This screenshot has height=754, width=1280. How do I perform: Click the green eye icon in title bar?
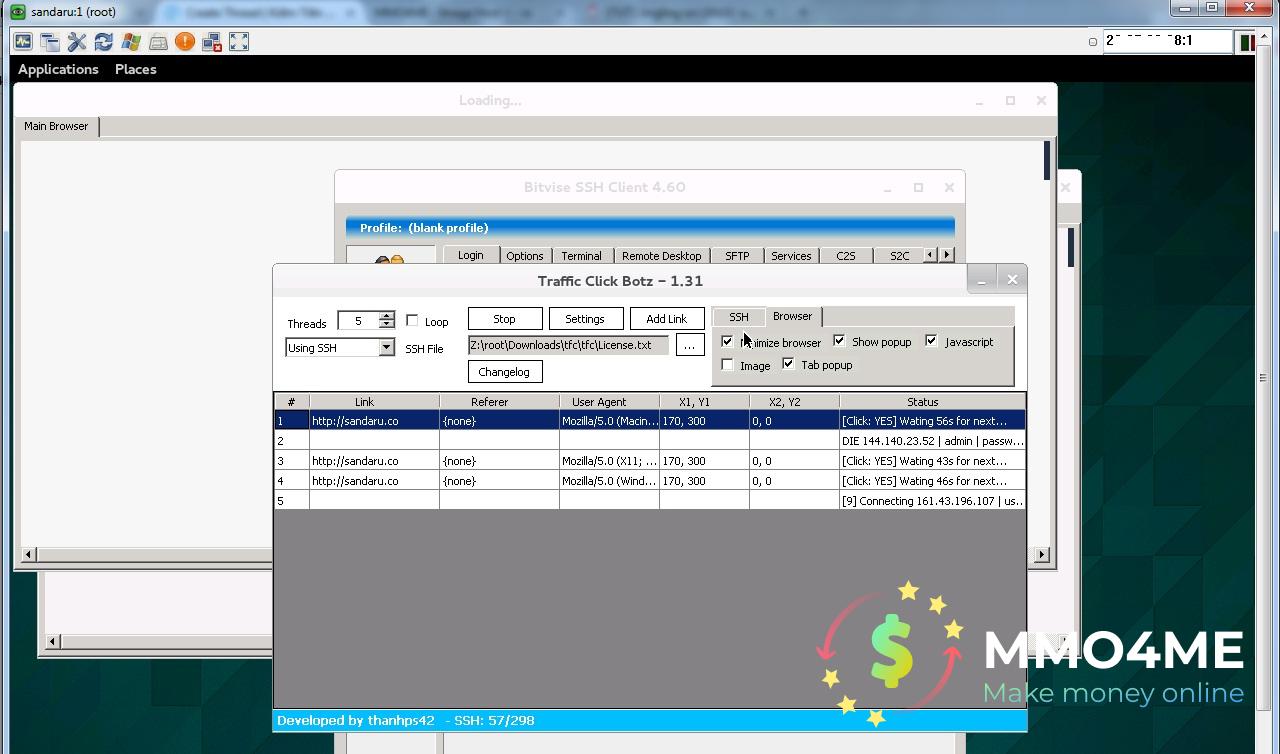(17, 11)
